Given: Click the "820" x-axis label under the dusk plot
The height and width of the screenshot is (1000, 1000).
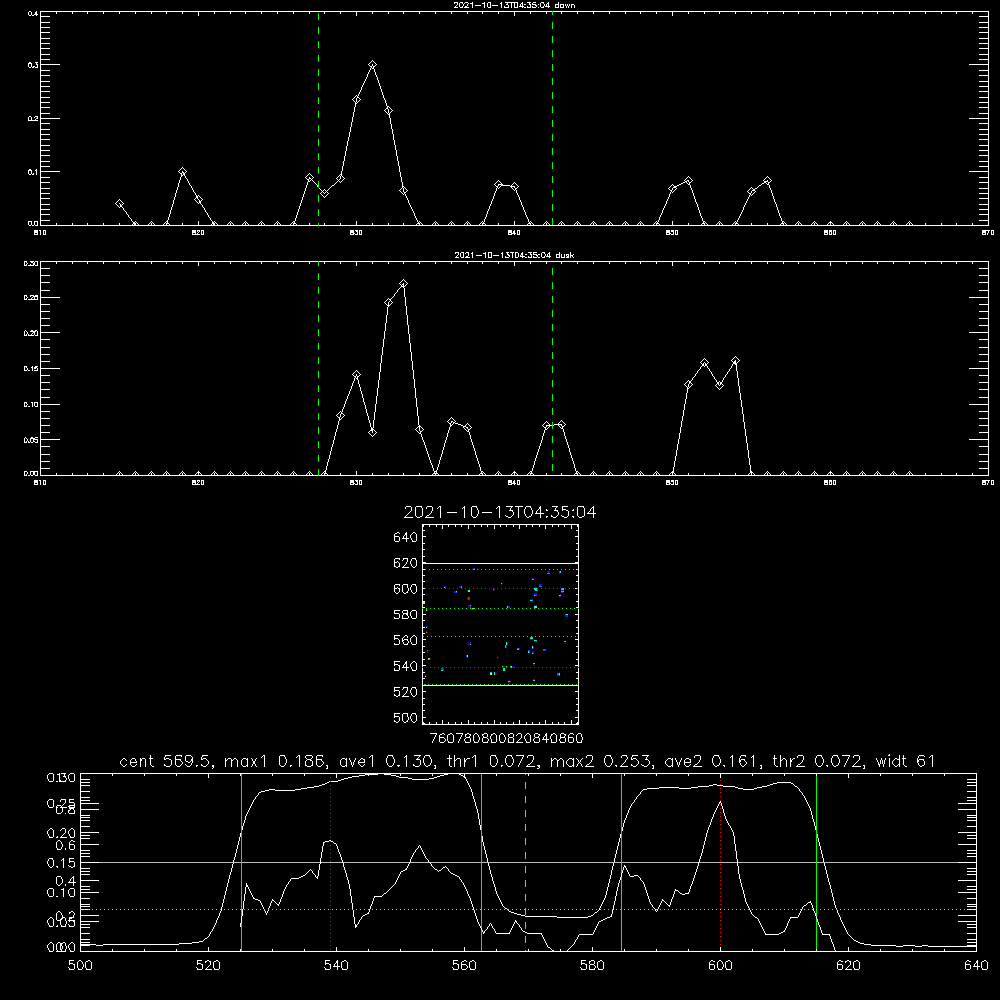Looking at the screenshot, I should (x=198, y=483).
